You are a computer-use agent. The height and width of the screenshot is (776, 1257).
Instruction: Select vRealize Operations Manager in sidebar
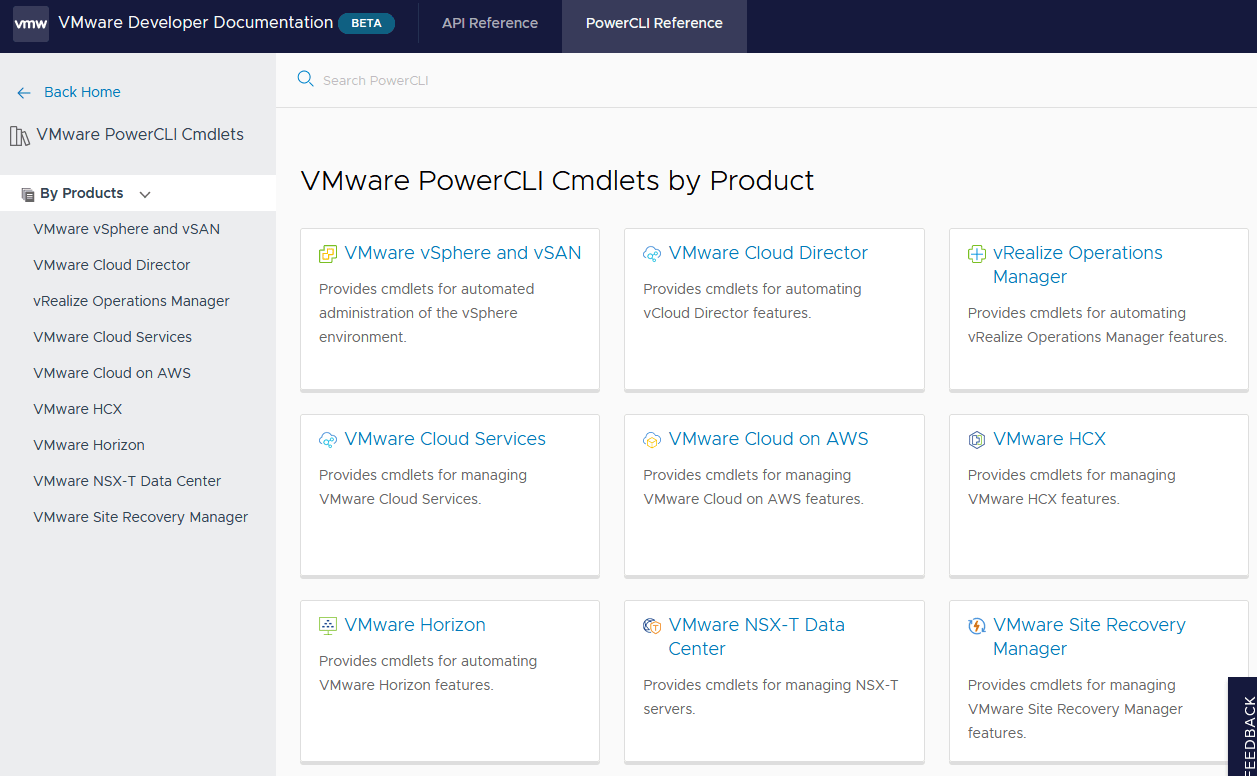pyautogui.click(x=131, y=301)
